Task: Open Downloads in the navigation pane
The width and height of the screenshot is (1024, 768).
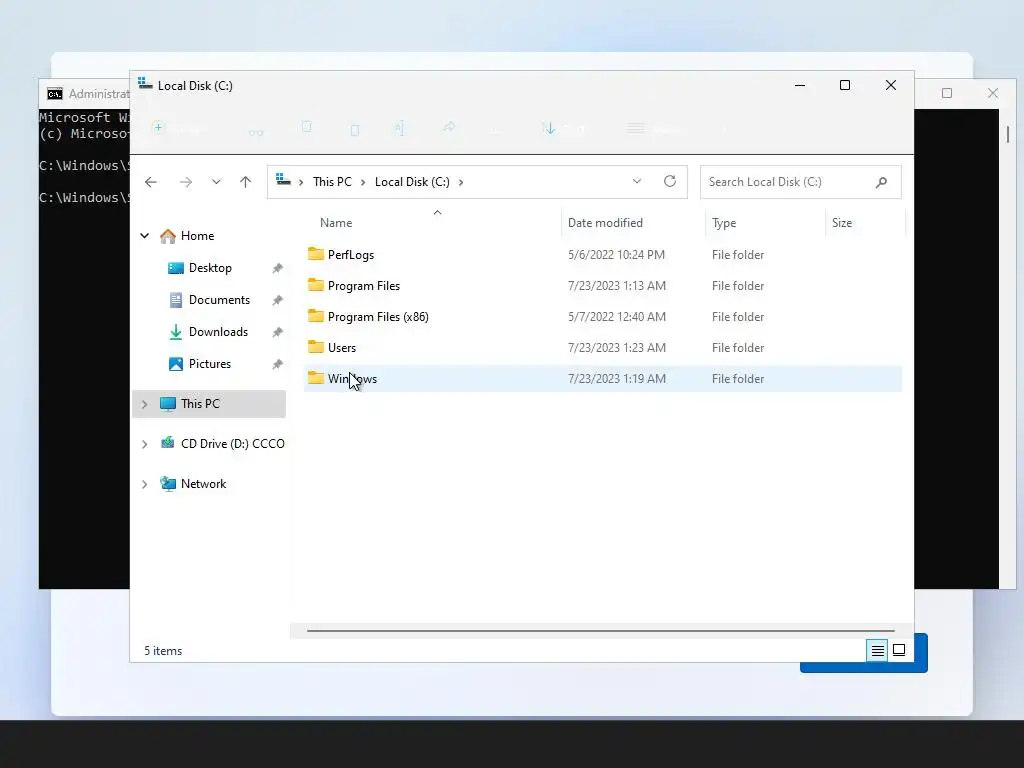Action: (x=218, y=332)
